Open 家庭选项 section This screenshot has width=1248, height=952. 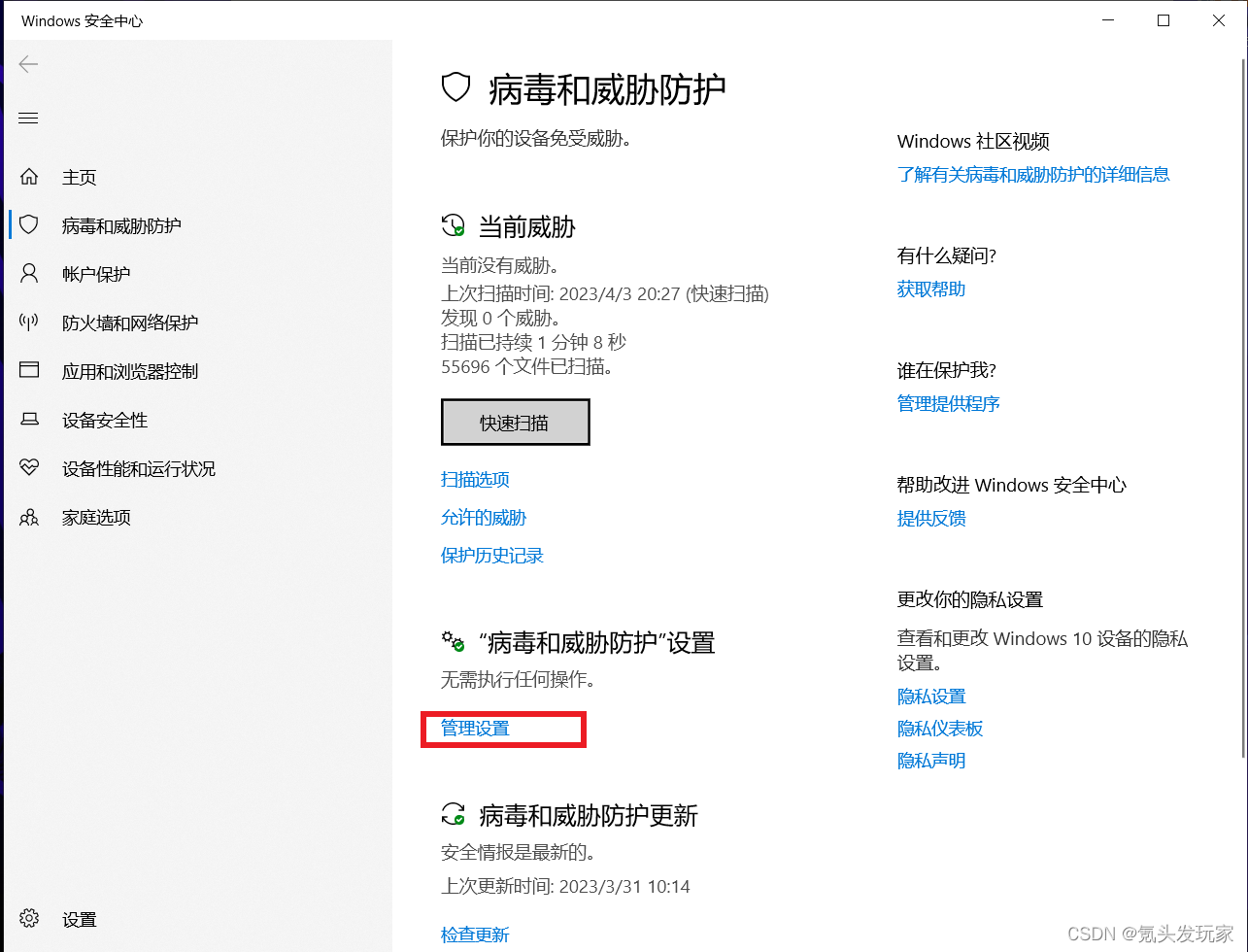(x=96, y=518)
